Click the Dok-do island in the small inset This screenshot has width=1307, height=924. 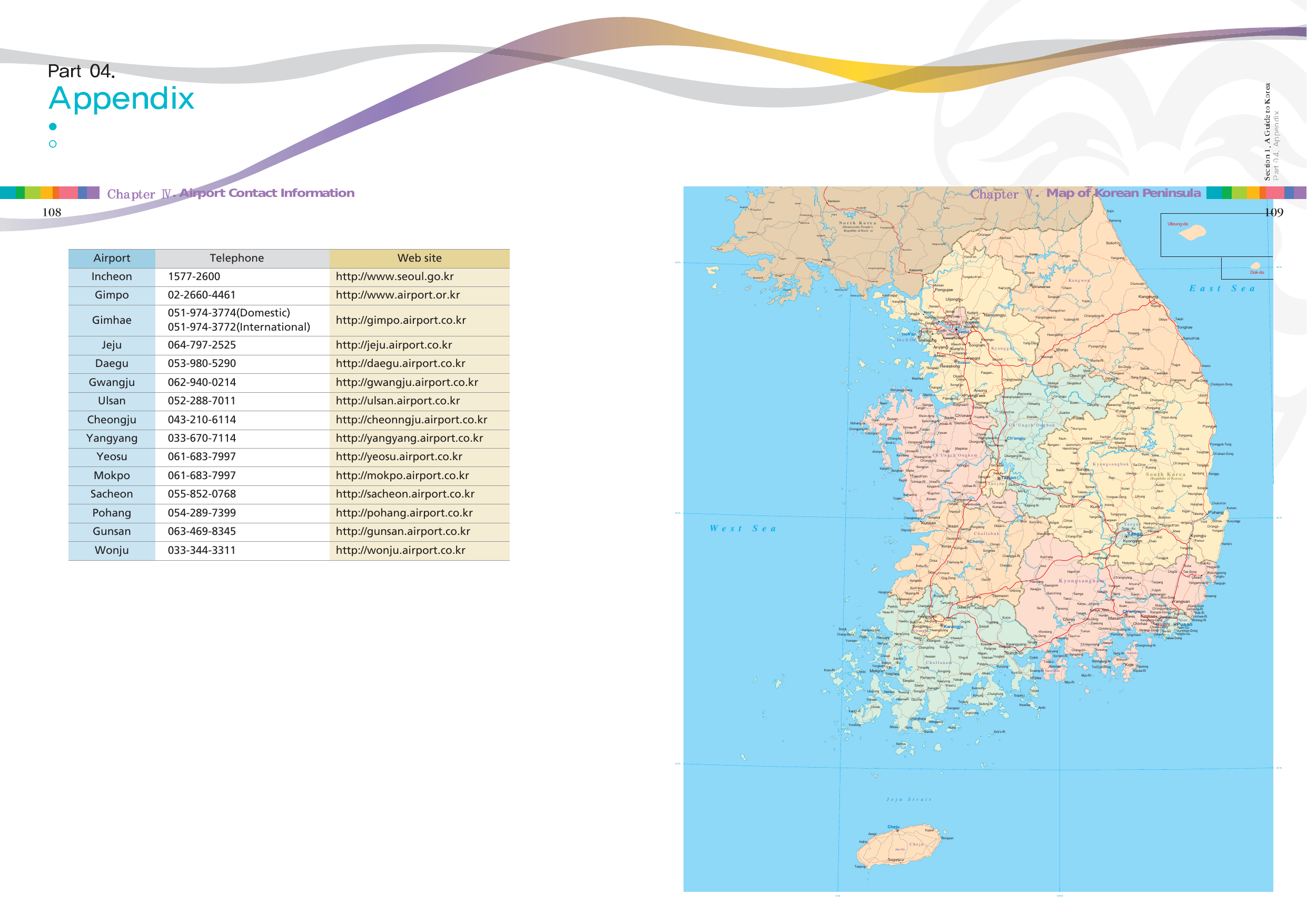click(x=1255, y=266)
